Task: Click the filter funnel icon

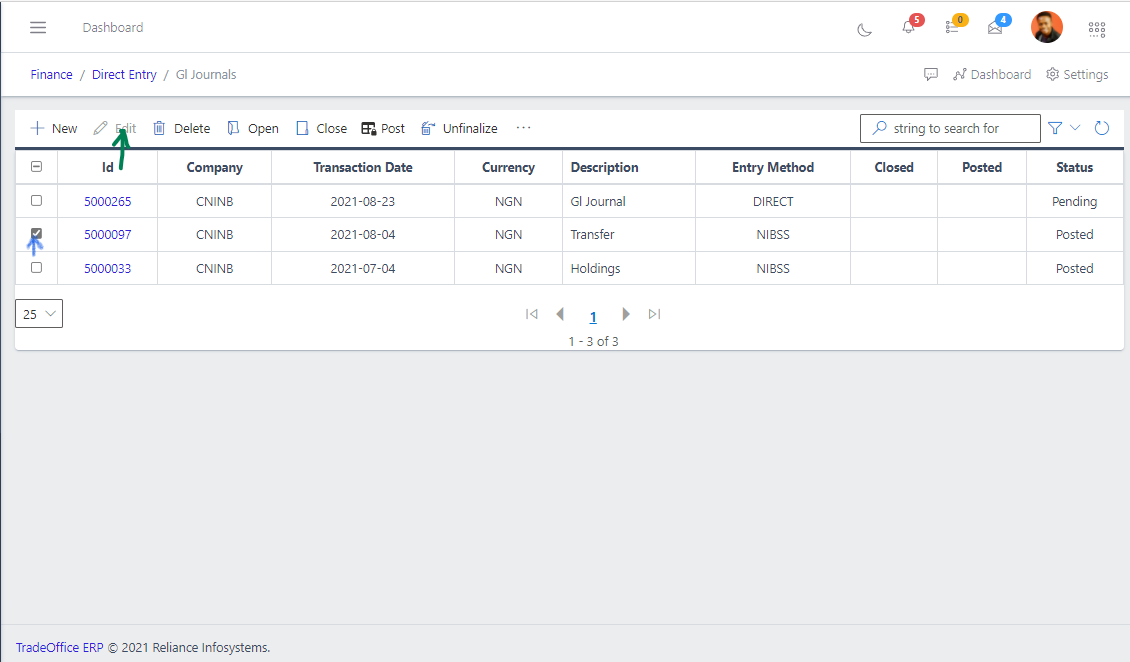Action: pos(1055,128)
